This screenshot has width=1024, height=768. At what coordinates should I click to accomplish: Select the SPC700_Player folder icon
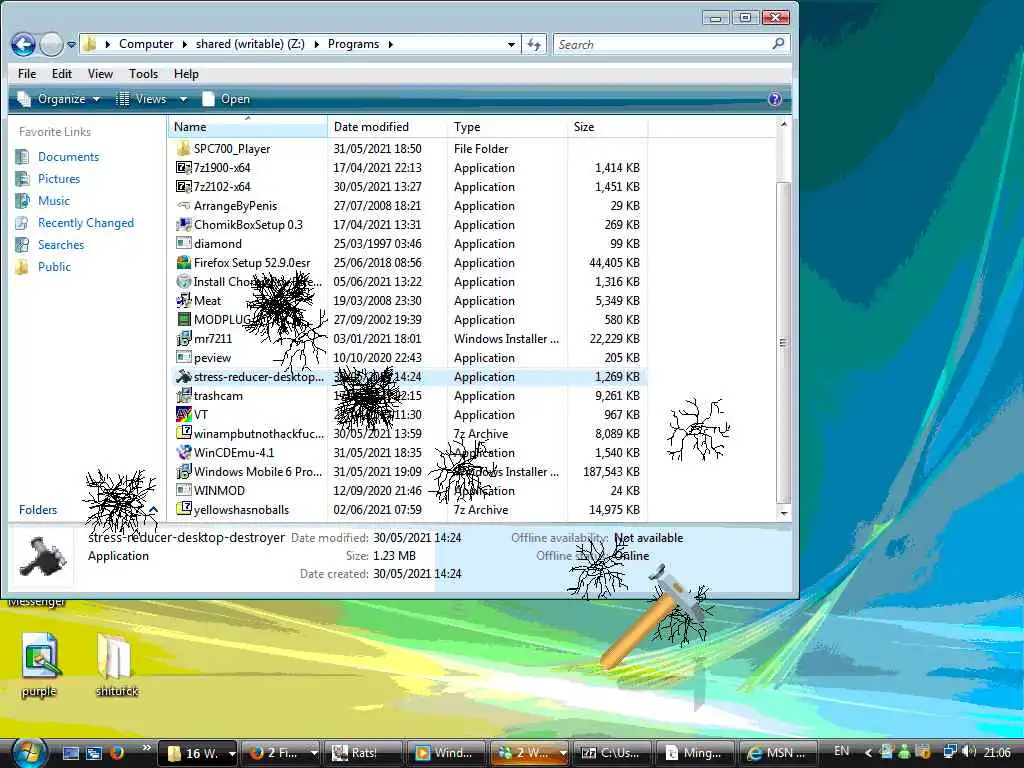184,149
